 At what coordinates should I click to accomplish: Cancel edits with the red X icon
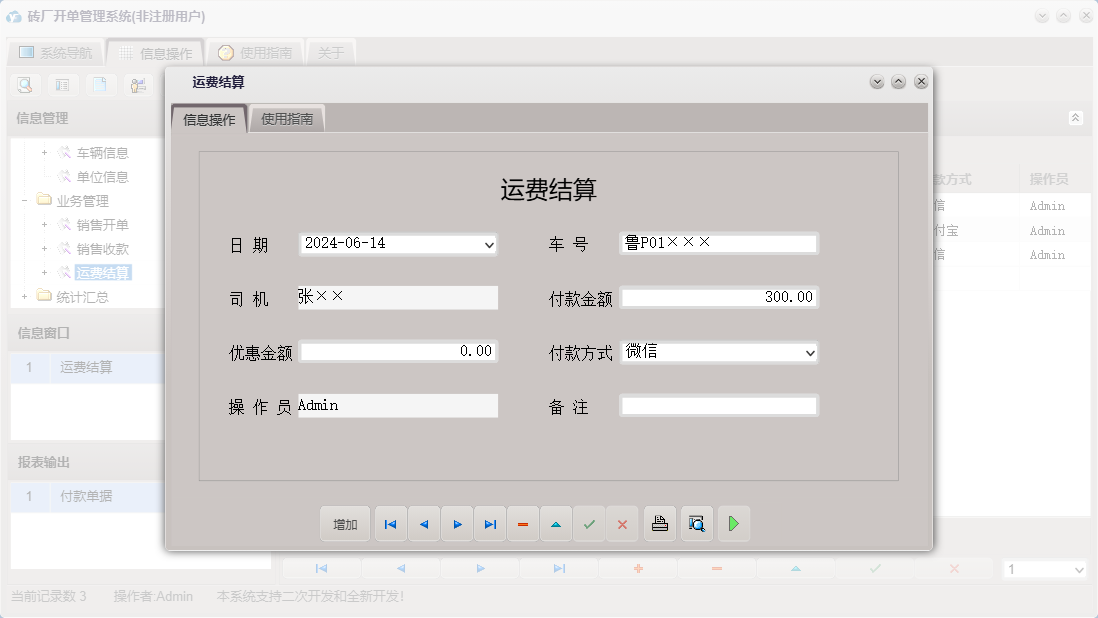click(x=622, y=523)
